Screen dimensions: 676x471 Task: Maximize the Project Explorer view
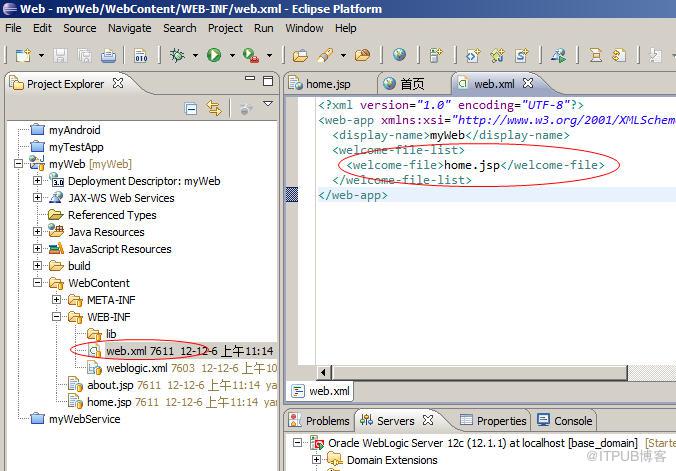pos(268,81)
